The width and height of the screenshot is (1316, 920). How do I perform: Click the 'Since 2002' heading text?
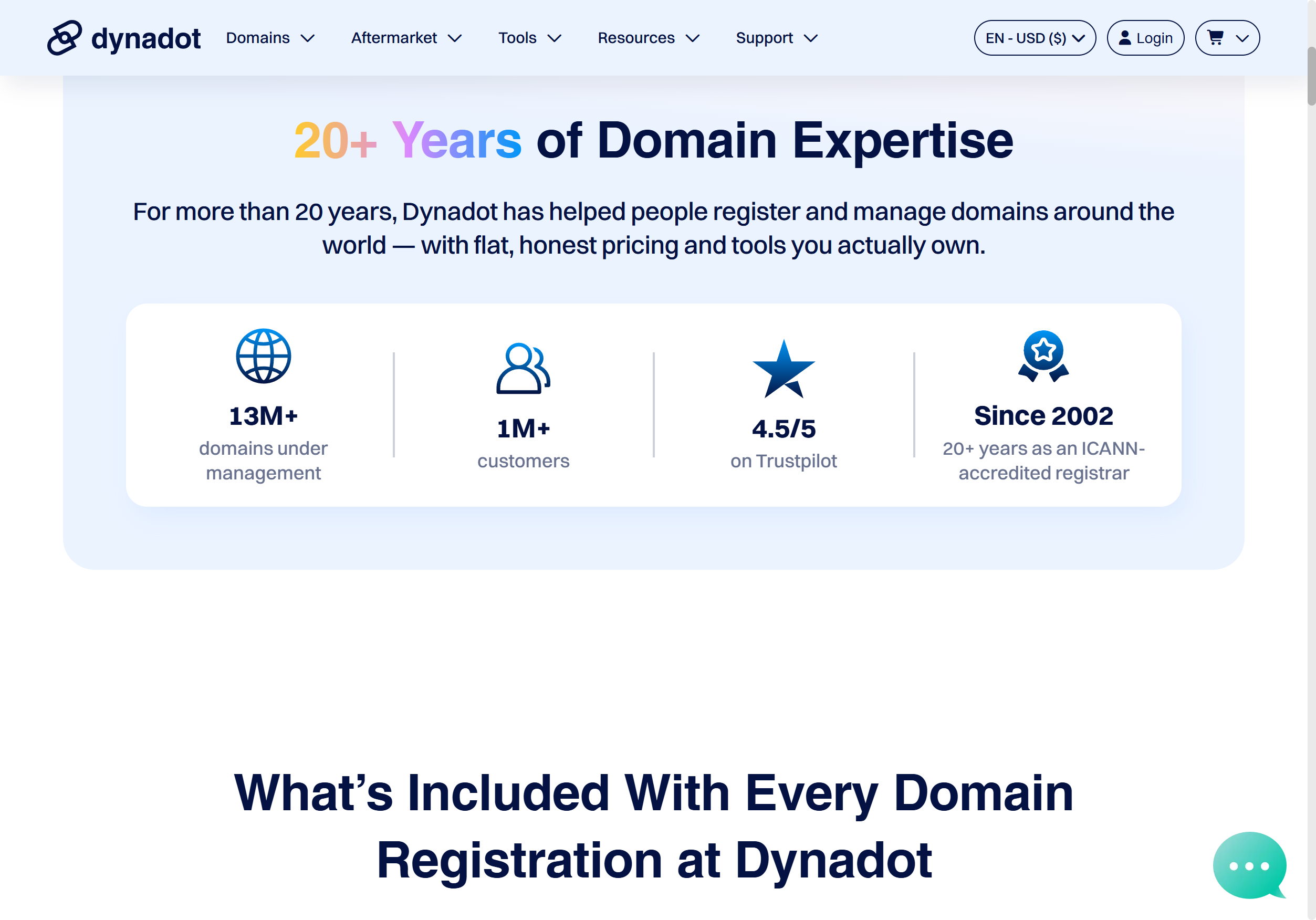1043,416
